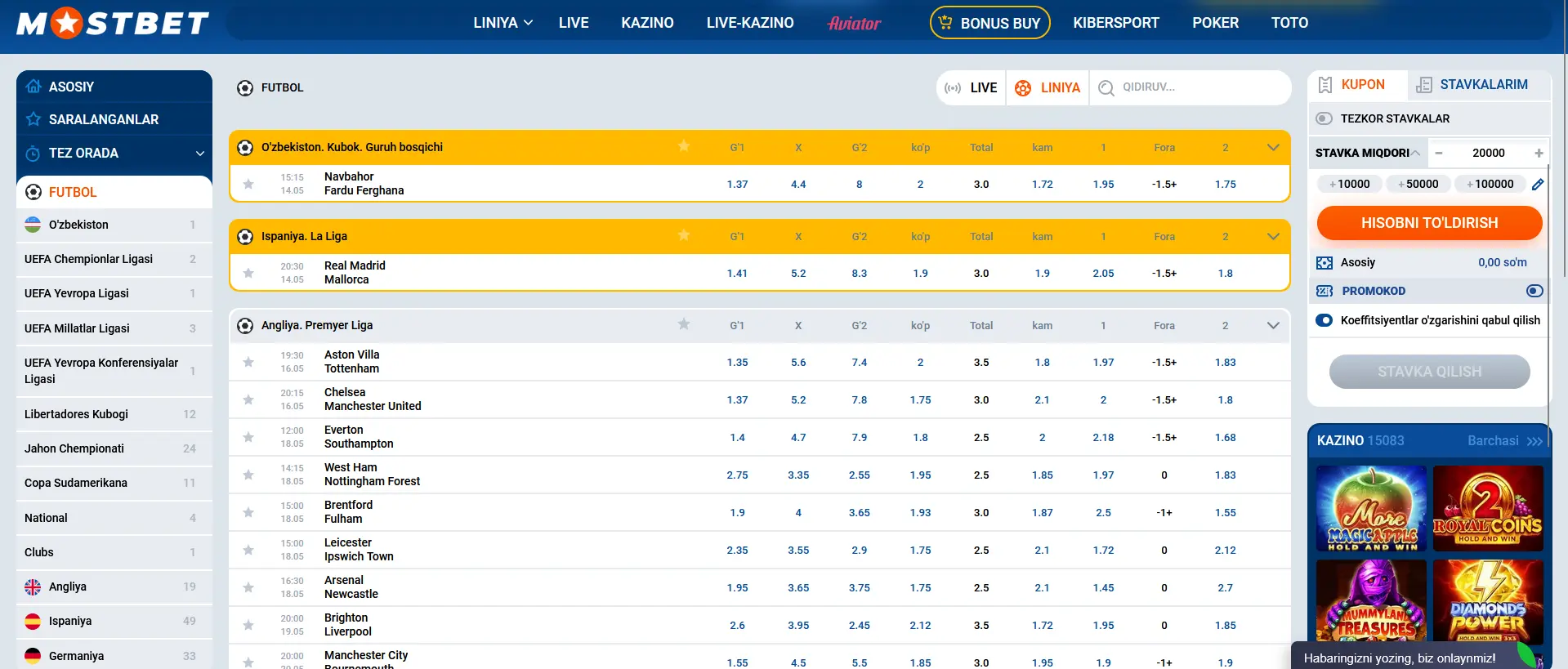Collapse the Ispaniya La Liga league chevron
Screen dimensions: 1568x669
[1272, 236]
